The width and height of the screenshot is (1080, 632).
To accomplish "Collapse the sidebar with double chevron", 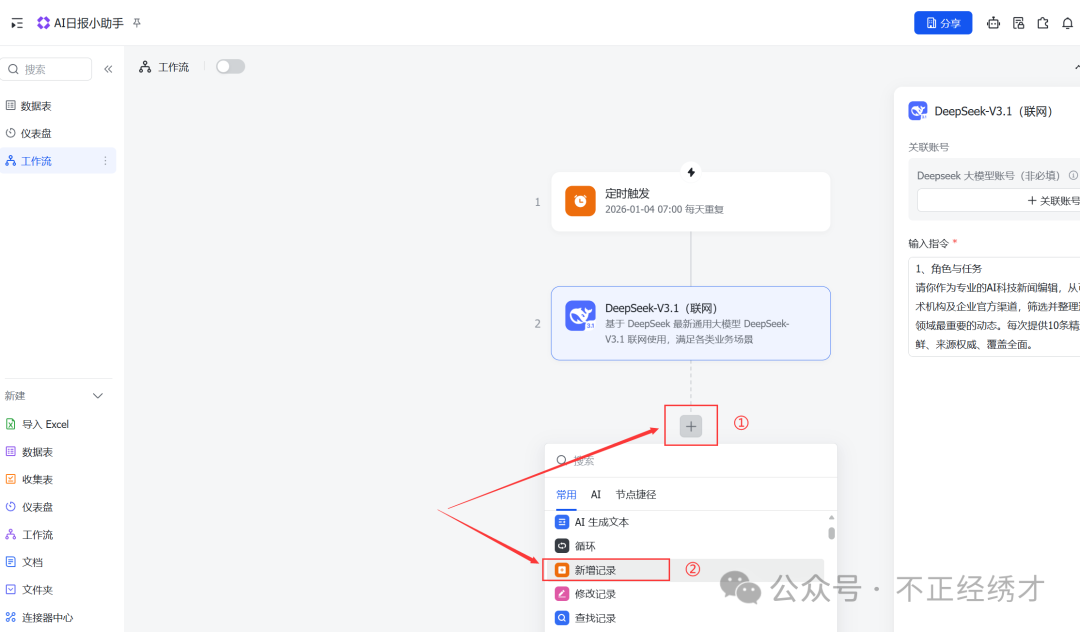I will point(108,69).
